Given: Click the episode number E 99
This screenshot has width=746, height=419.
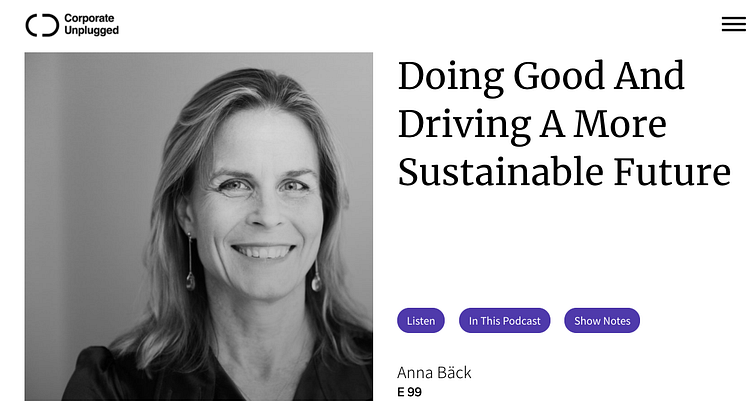Looking at the screenshot, I should point(409,392).
